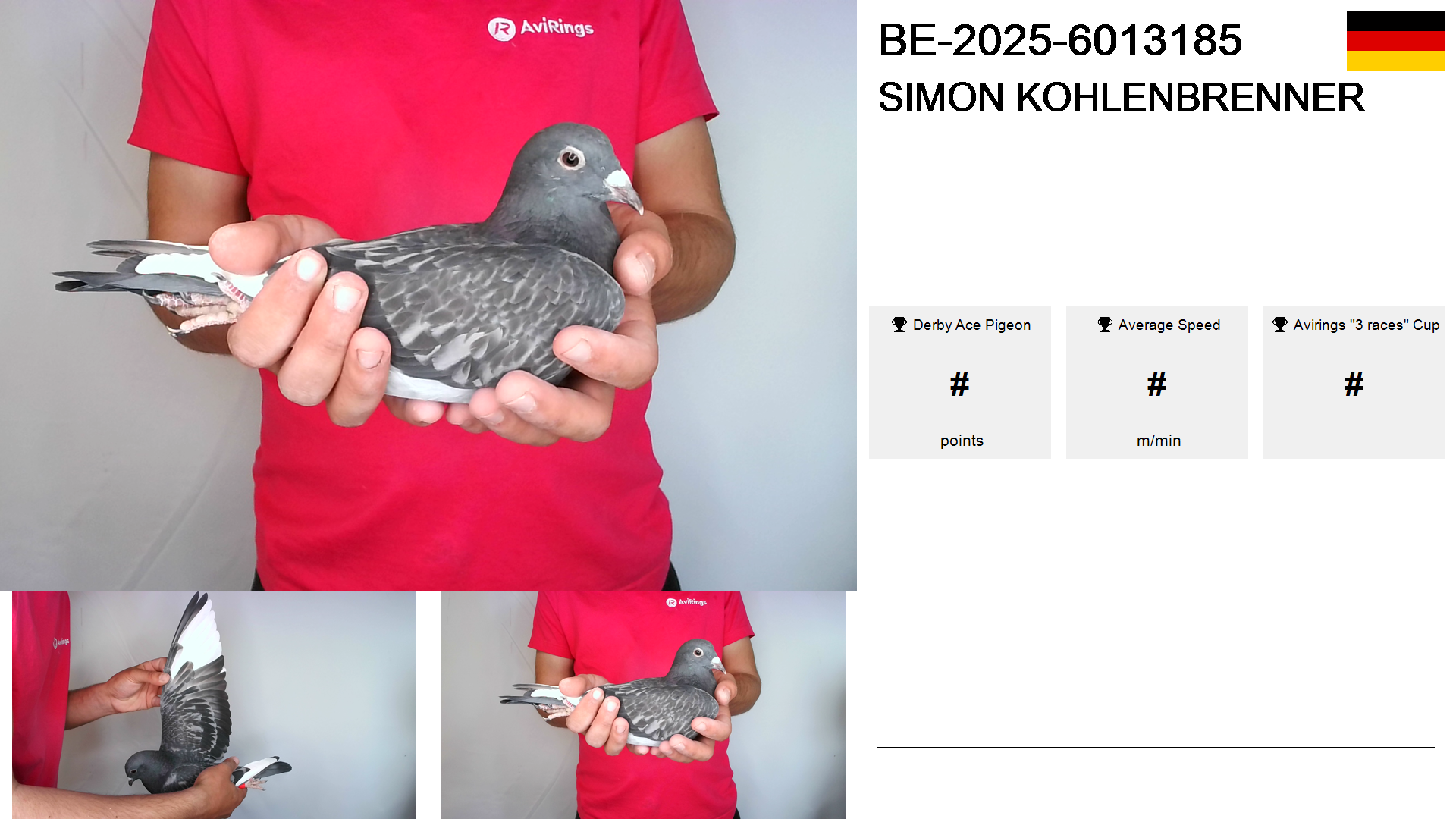
Task: Select the Derby Ace Pigeon hash value
Action: coord(959,384)
